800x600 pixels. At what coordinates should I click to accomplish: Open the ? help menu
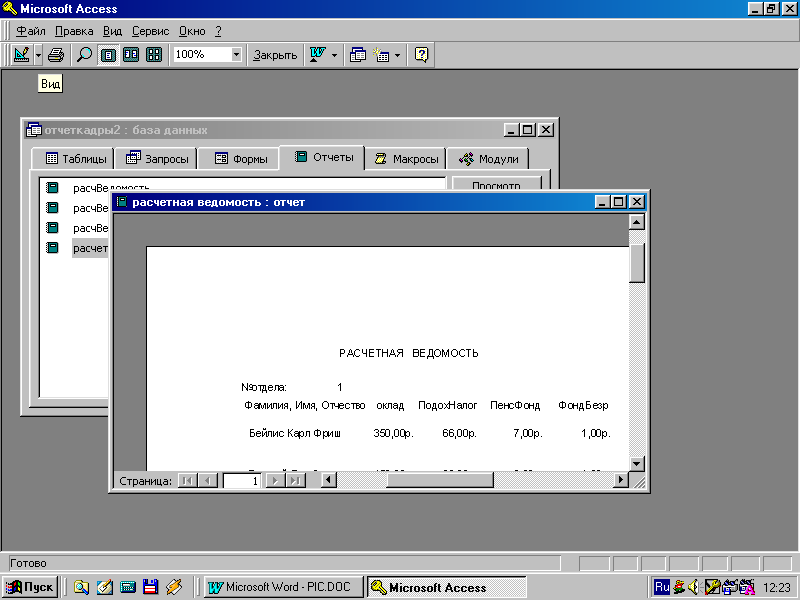coord(218,31)
